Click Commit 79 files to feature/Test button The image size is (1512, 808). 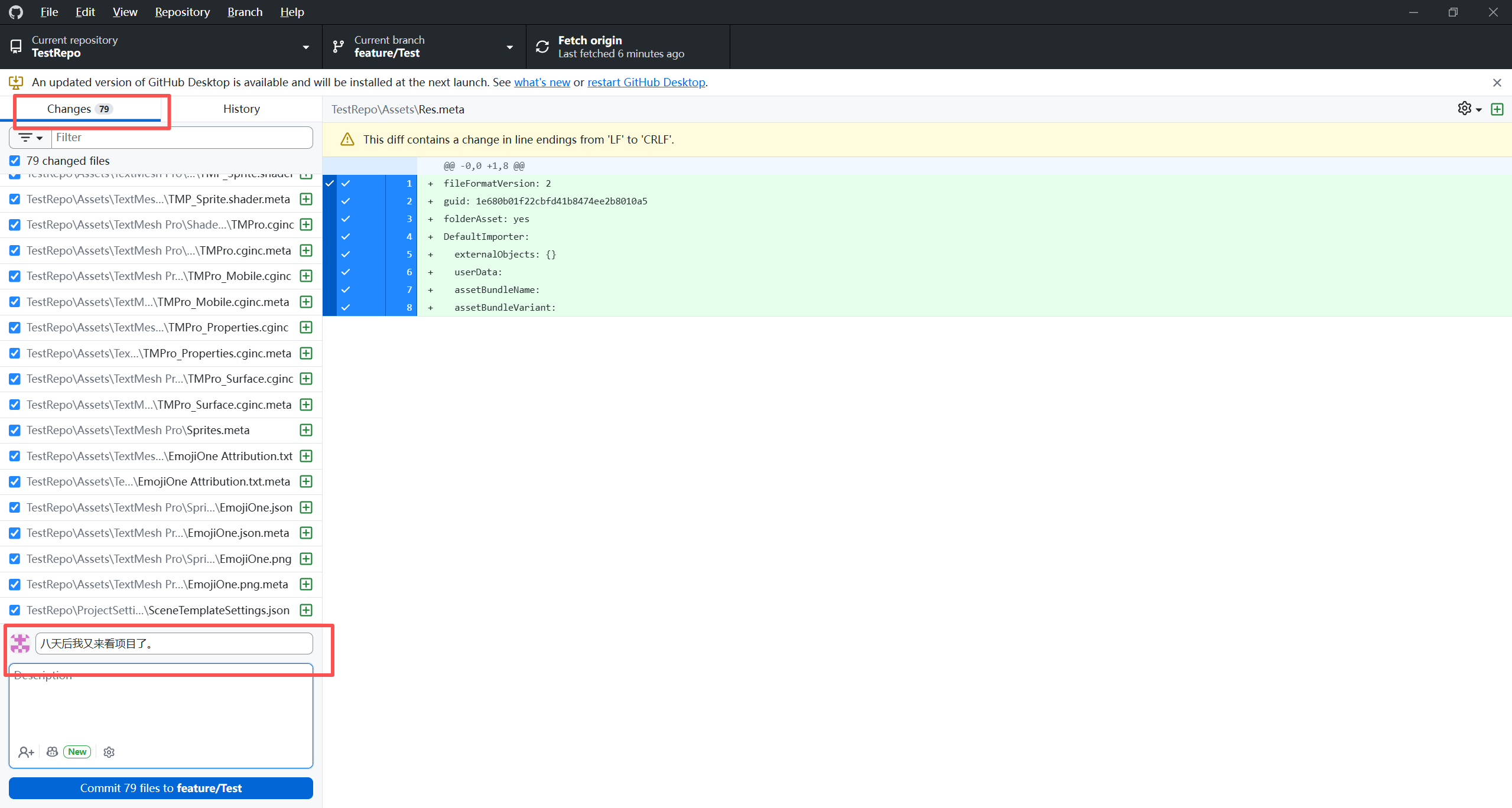(161, 788)
